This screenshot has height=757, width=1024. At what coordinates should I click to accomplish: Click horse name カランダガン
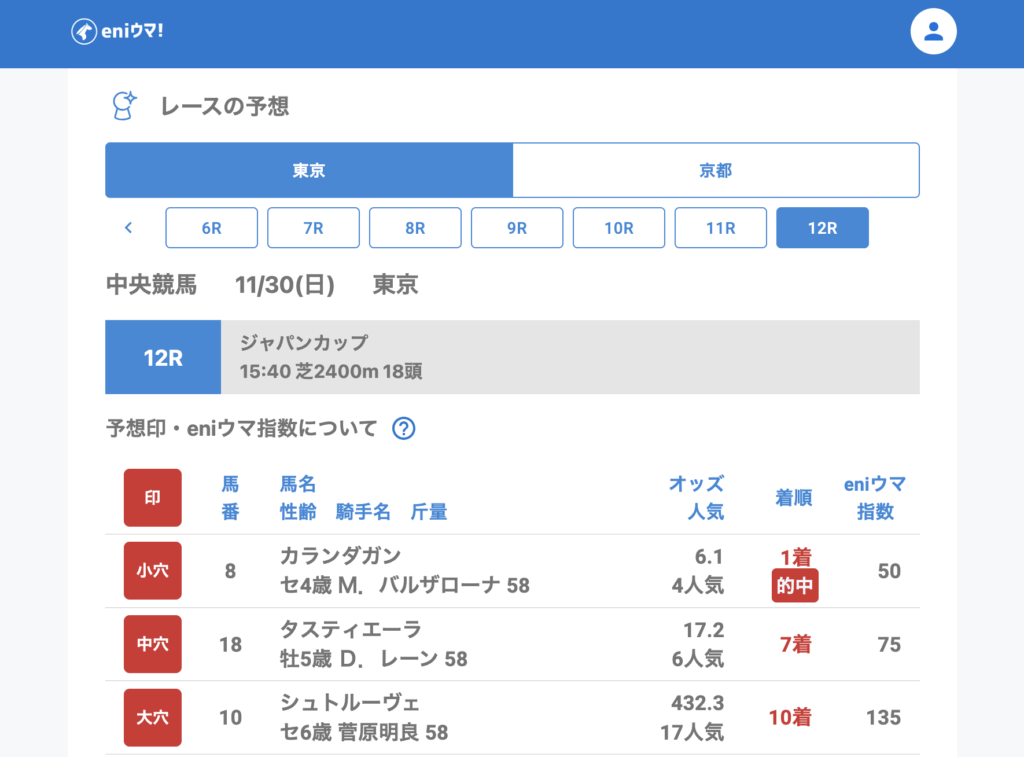(340, 556)
